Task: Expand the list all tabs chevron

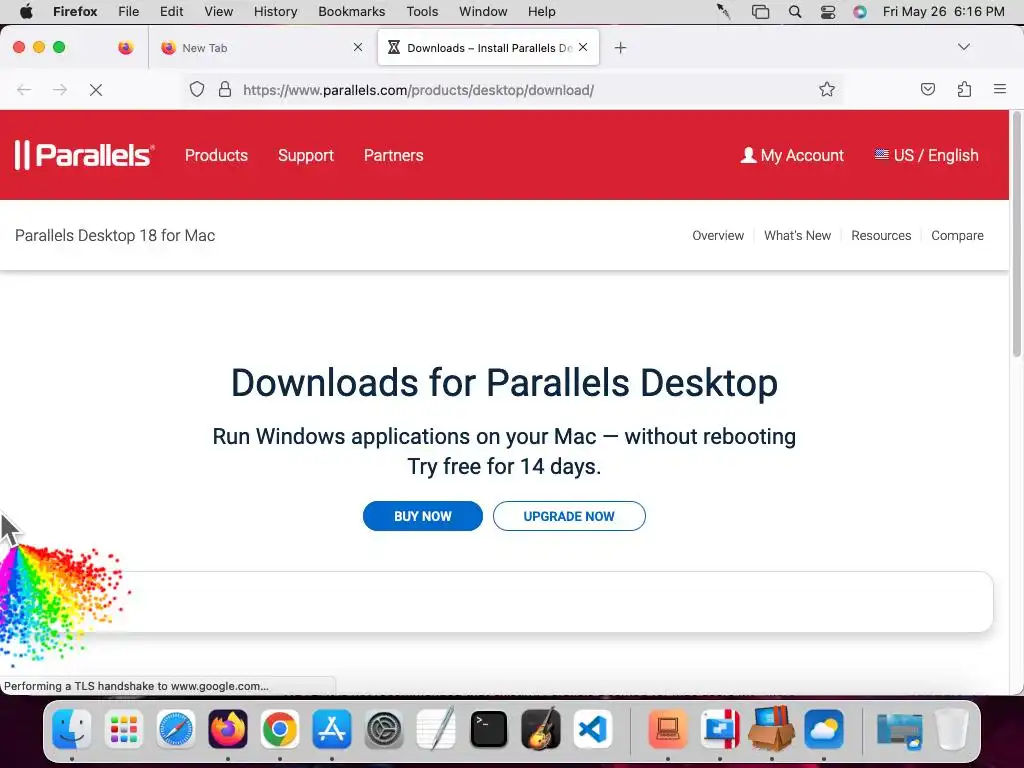Action: pyautogui.click(x=963, y=47)
